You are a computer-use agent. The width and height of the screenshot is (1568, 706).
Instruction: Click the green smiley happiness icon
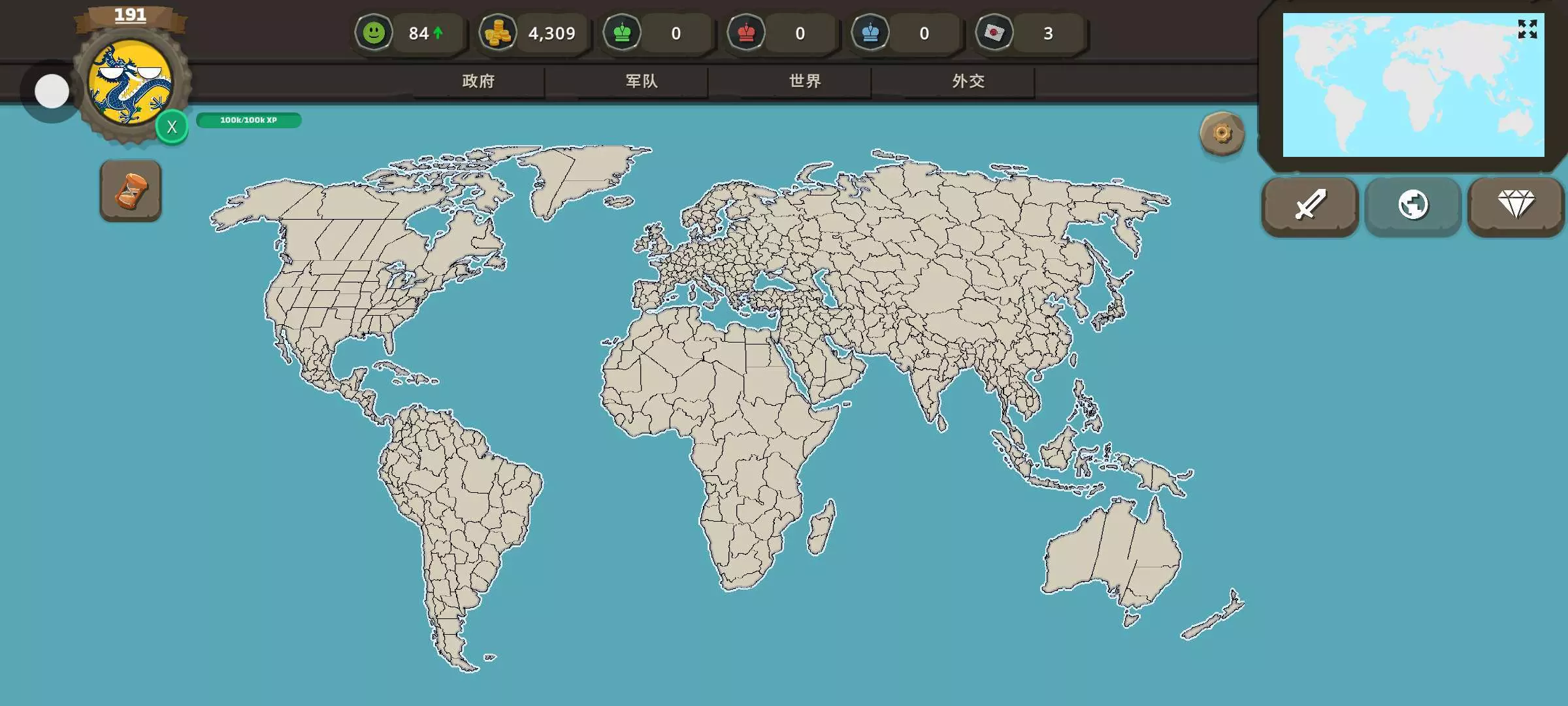(374, 33)
